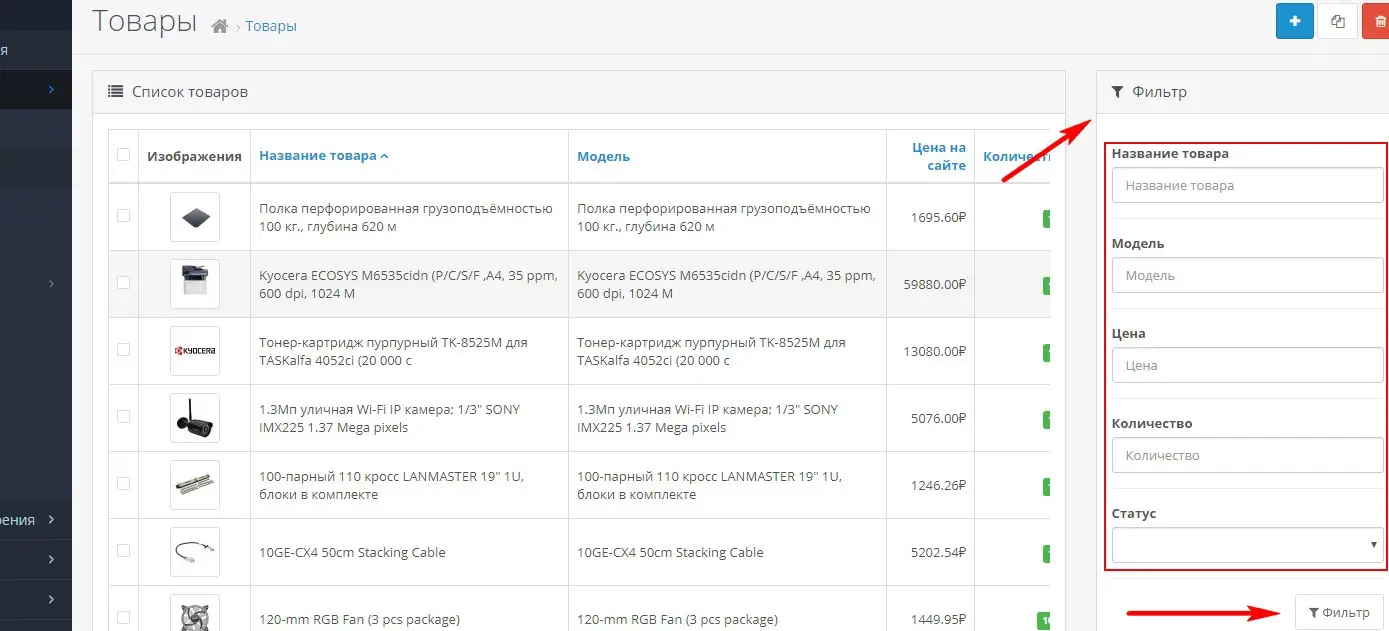
Task: Expand the highlighted sidebar menu chevron
Action: pyautogui.click(x=51, y=90)
